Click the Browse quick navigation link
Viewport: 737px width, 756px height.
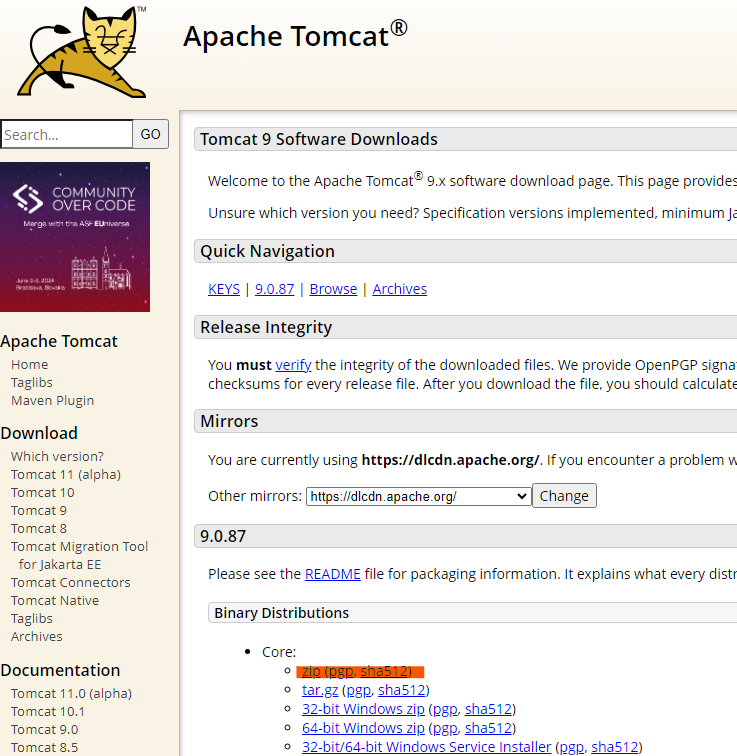[x=333, y=289]
